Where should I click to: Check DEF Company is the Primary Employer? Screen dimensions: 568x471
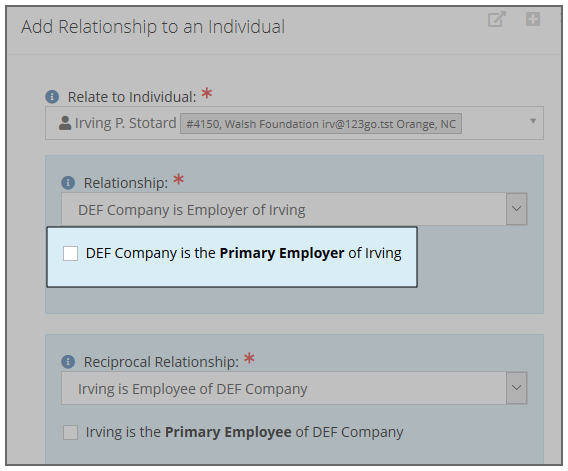(70, 253)
